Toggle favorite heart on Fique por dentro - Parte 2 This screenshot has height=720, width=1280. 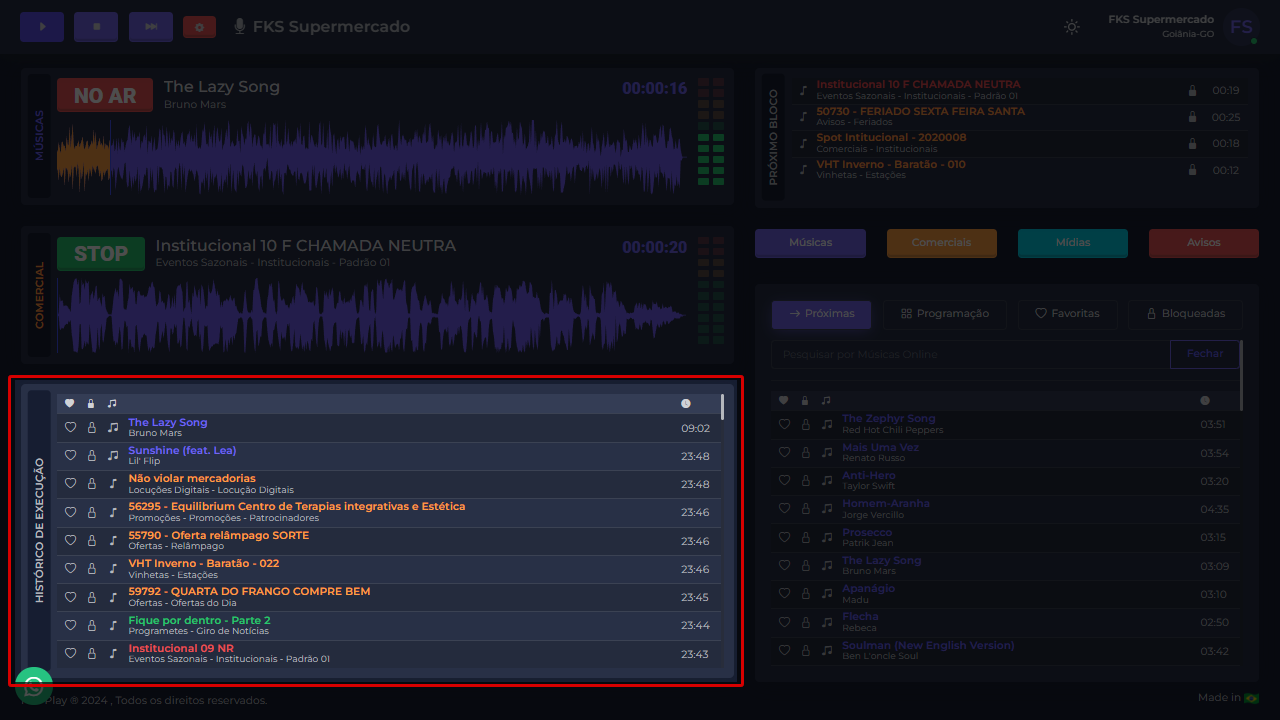[70, 625]
